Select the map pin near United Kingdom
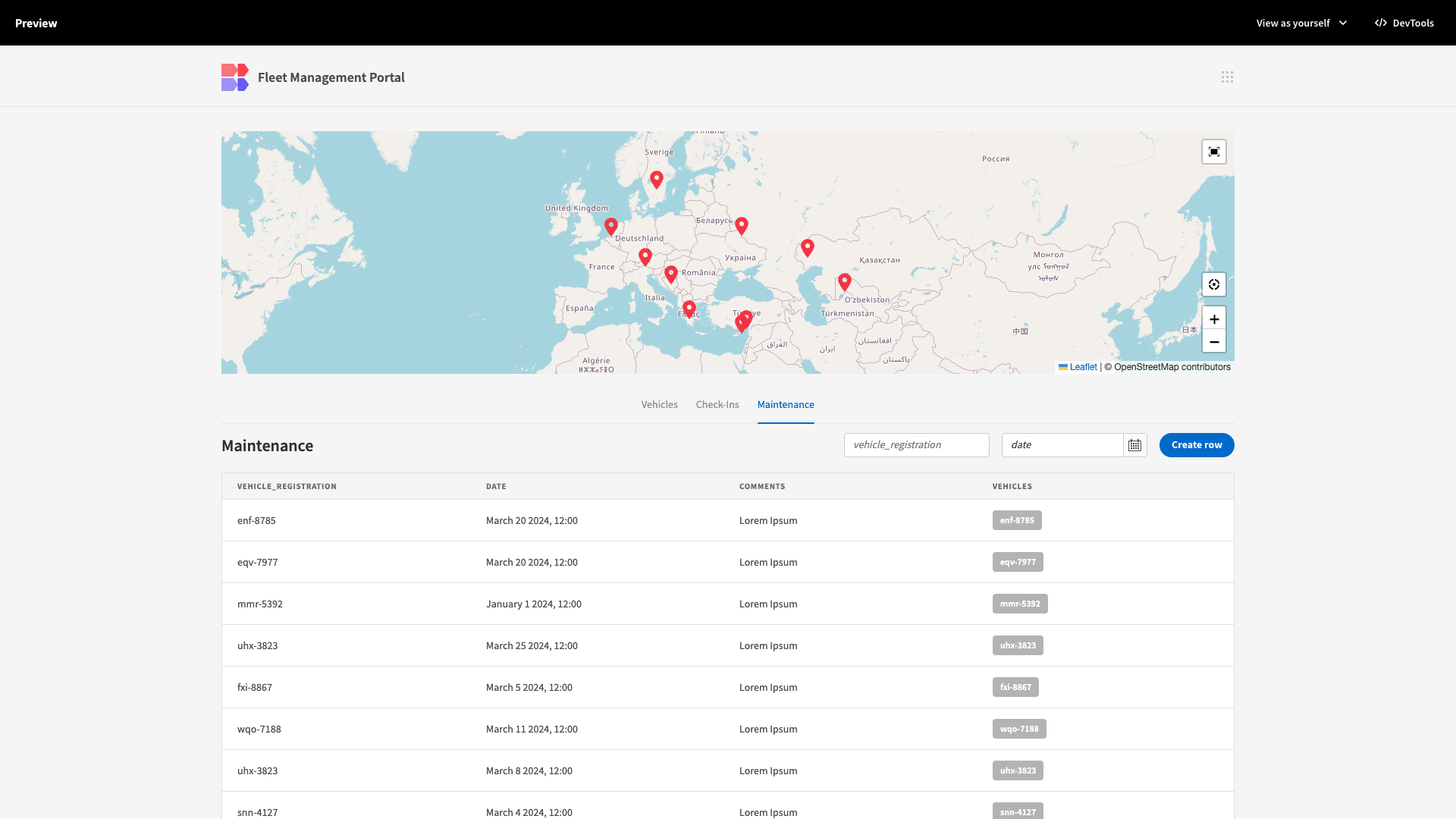1456x819 pixels. (x=611, y=227)
